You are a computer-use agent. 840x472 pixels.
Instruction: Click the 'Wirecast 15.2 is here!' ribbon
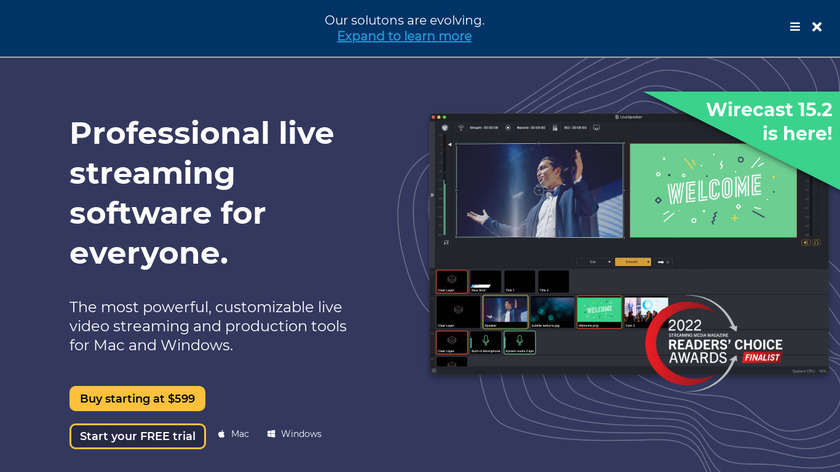[768, 121]
